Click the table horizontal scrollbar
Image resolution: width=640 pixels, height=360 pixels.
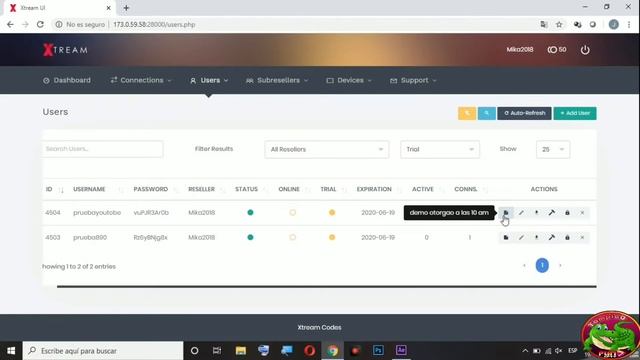(327, 287)
